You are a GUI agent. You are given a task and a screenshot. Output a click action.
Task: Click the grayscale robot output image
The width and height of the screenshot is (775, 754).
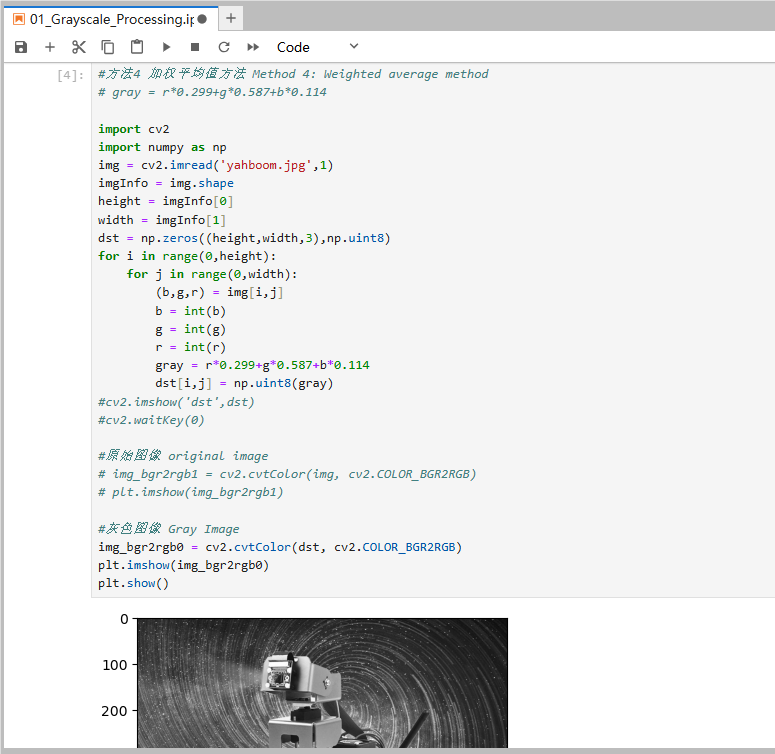(x=322, y=683)
